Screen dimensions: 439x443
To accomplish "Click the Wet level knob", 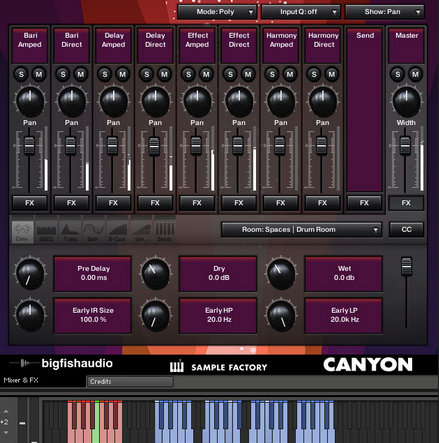I will point(281,274).
